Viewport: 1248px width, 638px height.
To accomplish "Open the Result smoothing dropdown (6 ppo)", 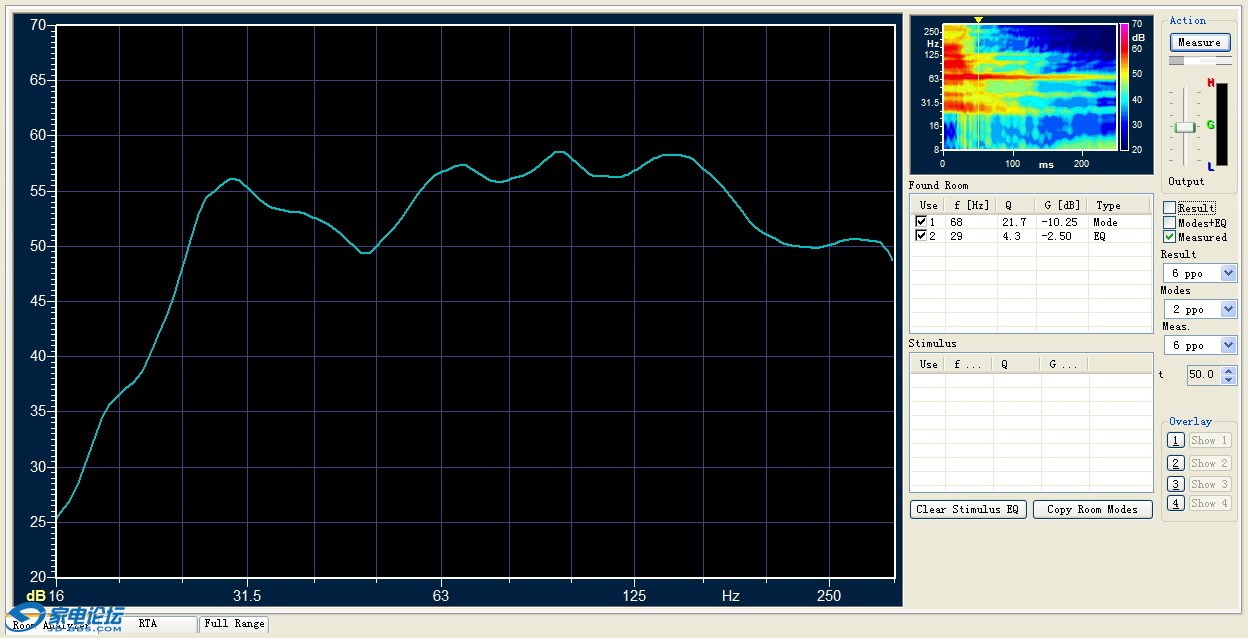I will [x=1200, y=273].
